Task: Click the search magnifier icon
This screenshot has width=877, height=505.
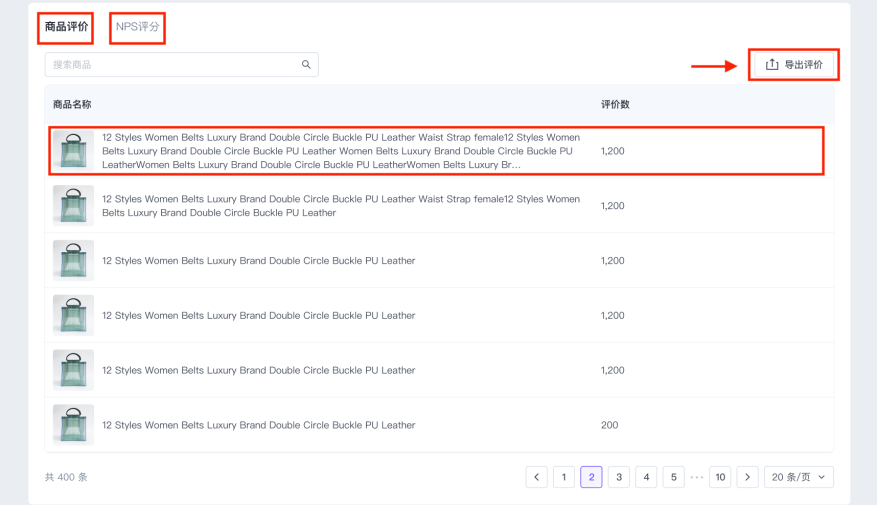Action: pyautogui.click(x=306, y=65)
